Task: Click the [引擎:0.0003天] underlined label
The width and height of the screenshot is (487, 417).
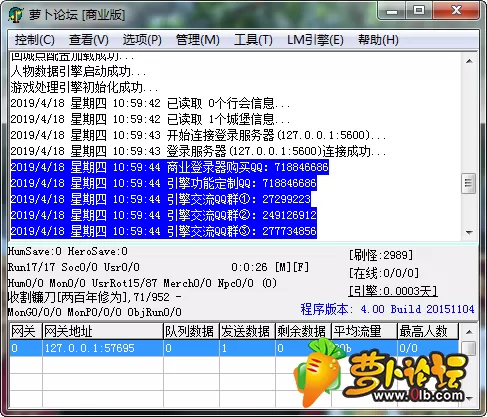Action: pyautogui.click(x=393, y=291)
